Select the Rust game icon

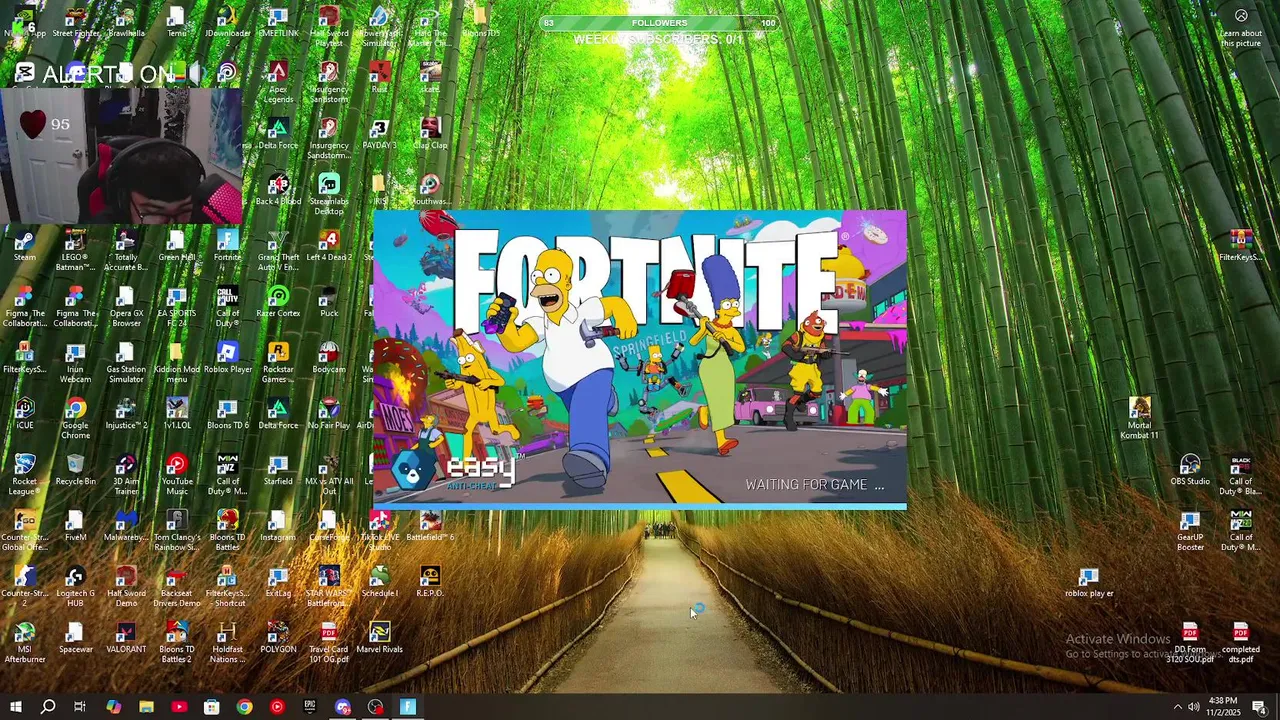tap(379, 79)
